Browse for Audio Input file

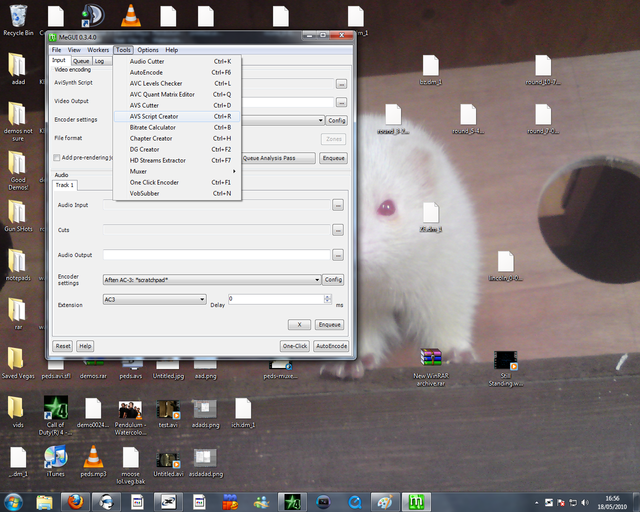[338, 205]
